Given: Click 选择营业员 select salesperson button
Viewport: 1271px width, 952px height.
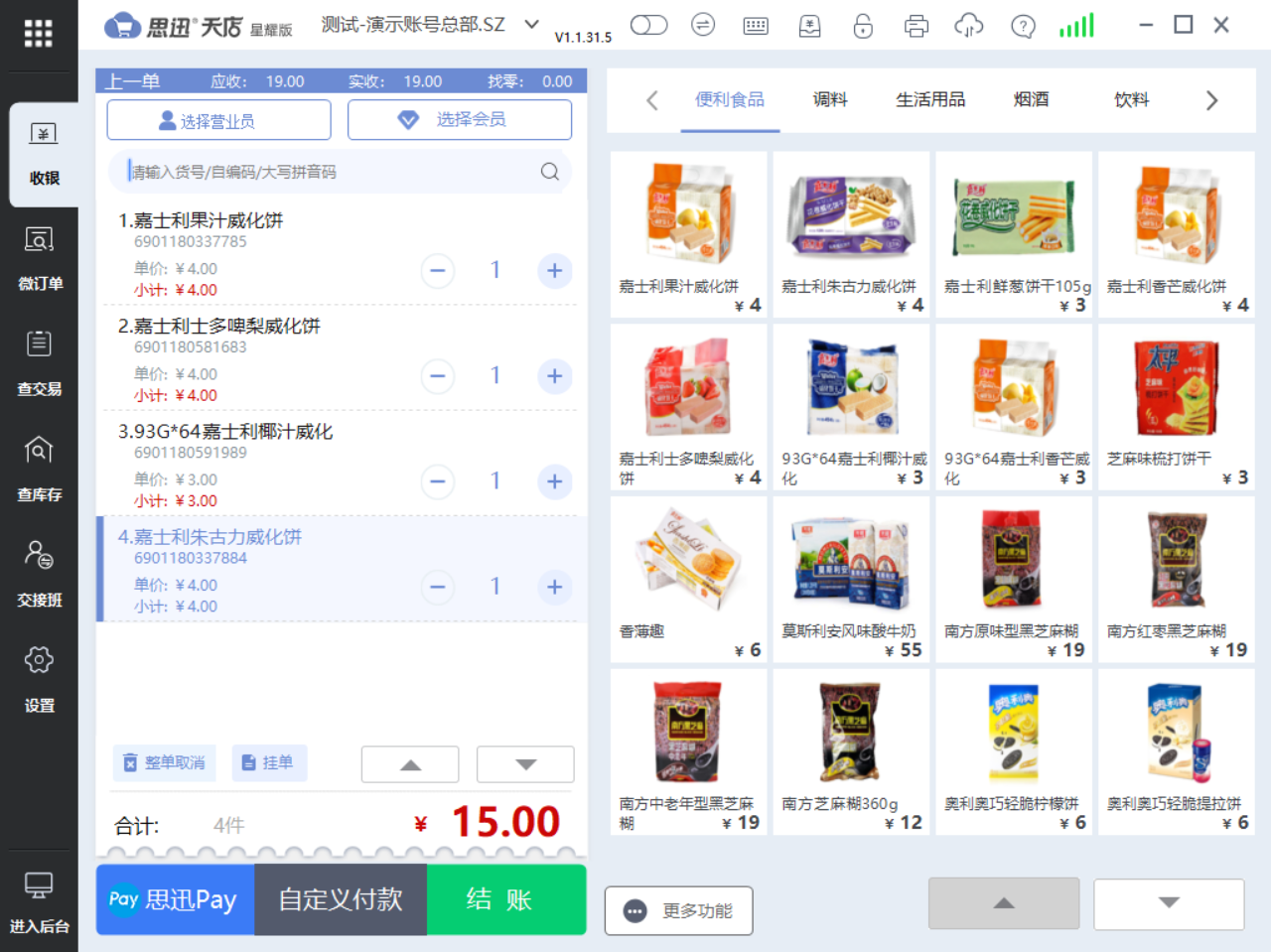Looking at the screenshot, I should pos(219,120).
